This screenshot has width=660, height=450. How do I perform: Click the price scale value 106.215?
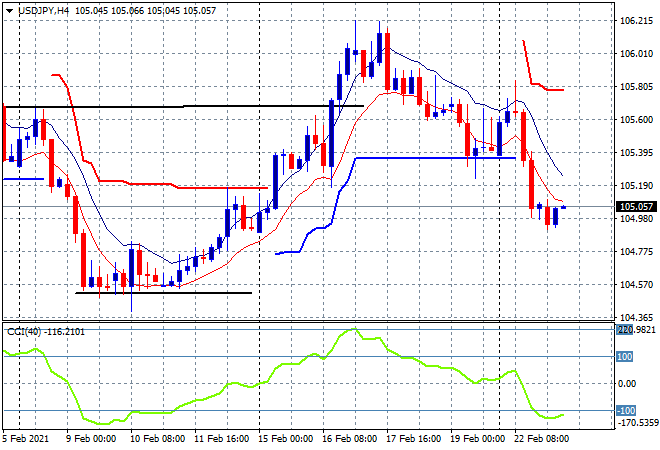pyautogui.click(x=636, y=21)
